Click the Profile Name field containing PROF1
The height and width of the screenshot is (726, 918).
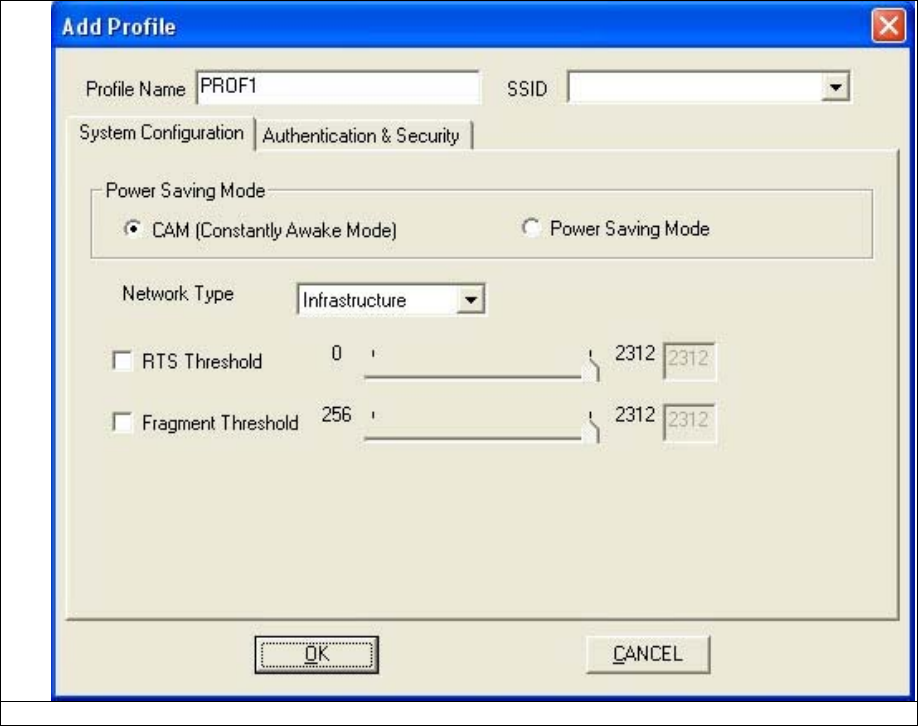pos(338,88)
